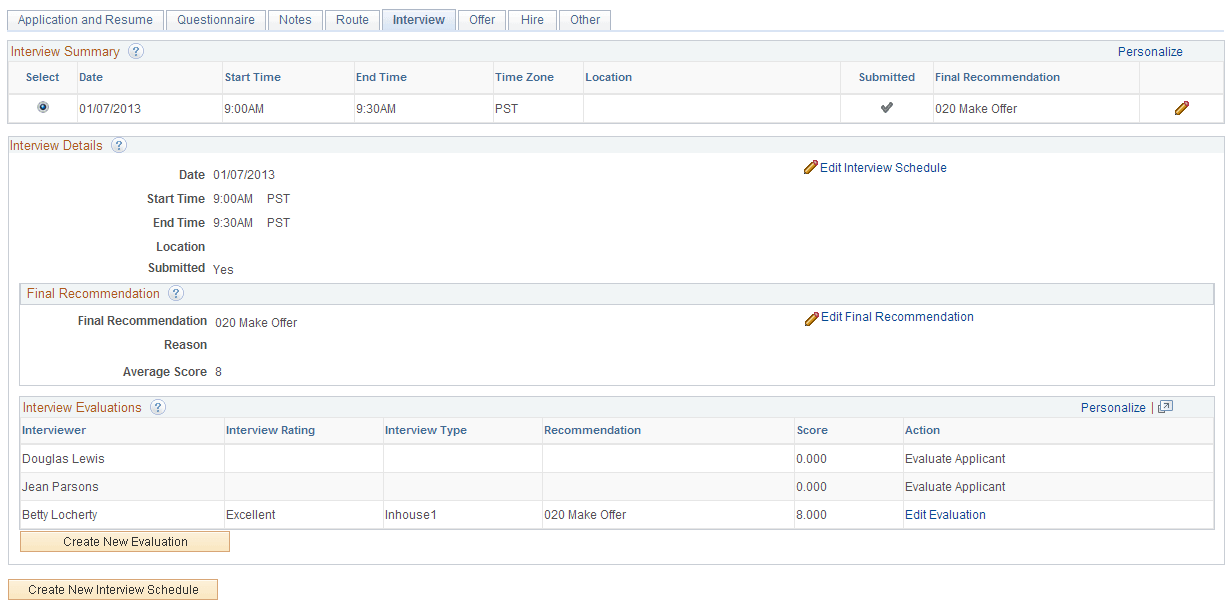
Task: Go to the Application and Resume tab
Action: [85, 19]
